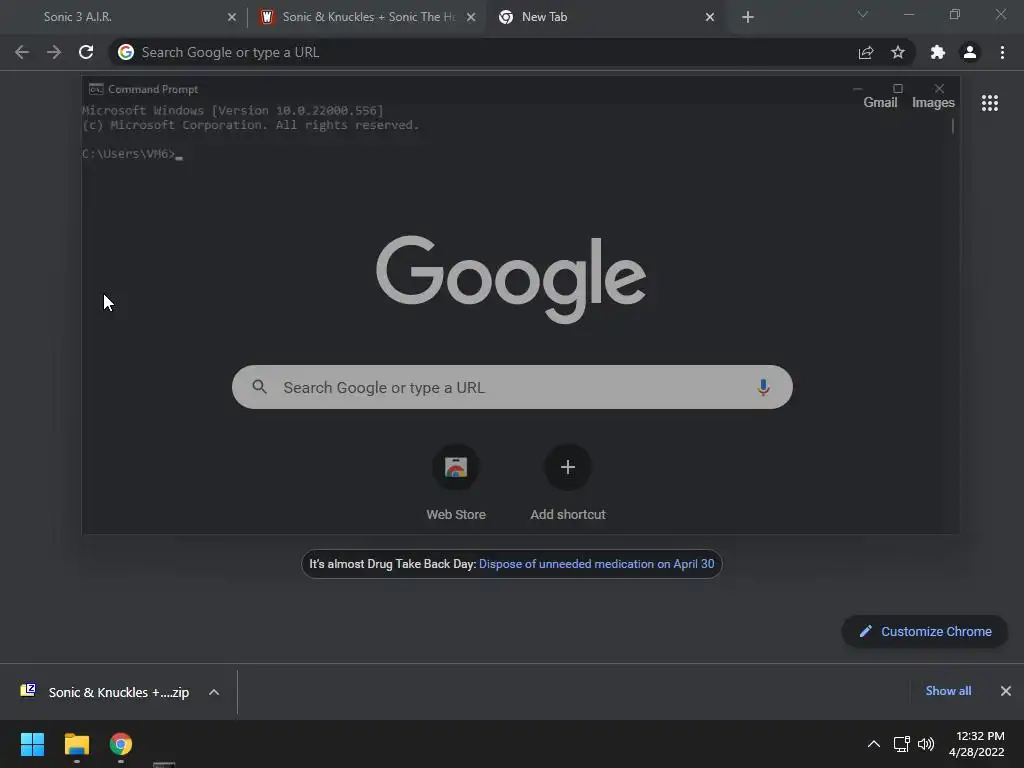Expand the download item options chevron
Viewport: 1024px width, 768px height.
[214, 692]
